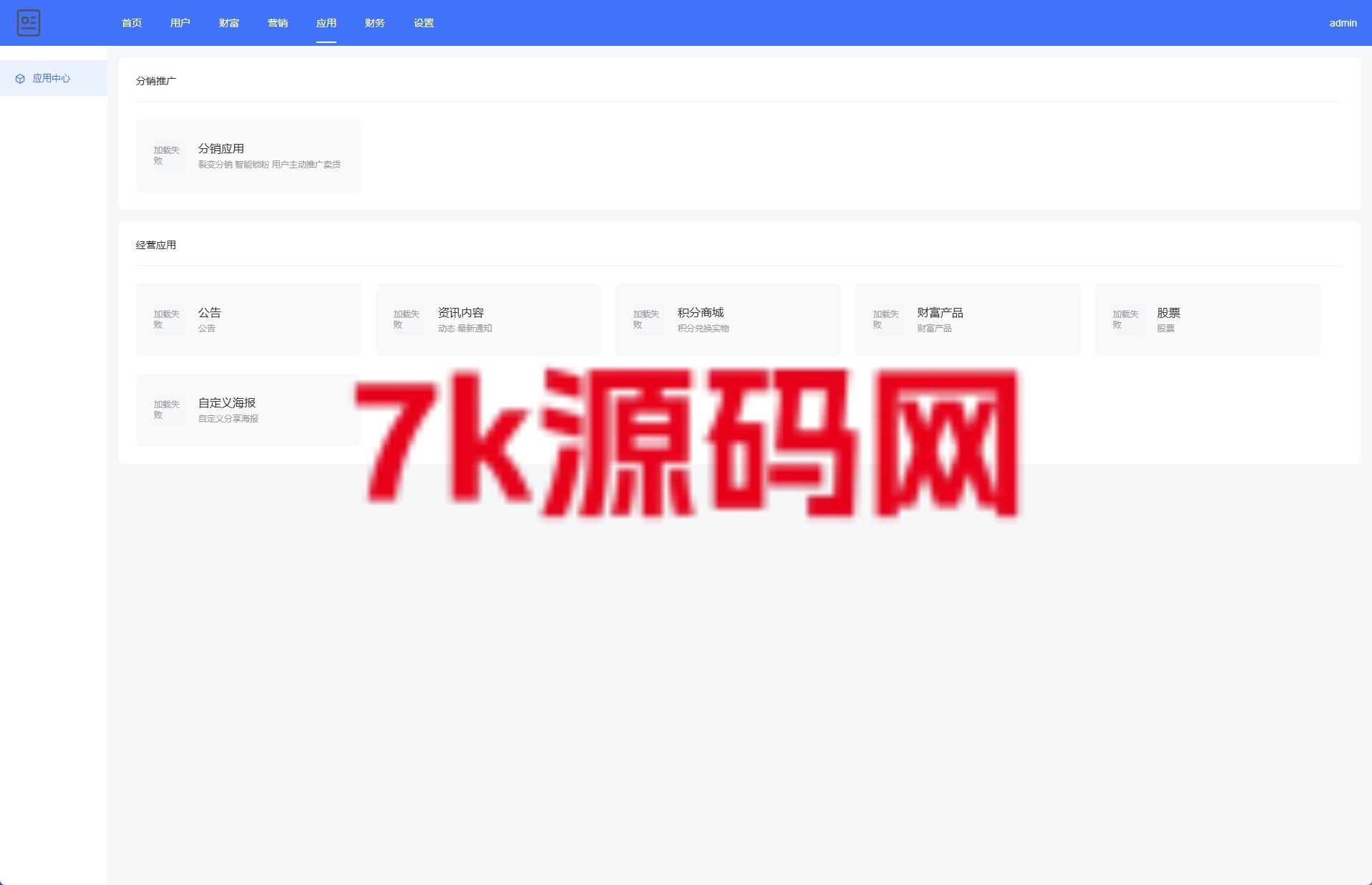Click the 自定义分享海报 description text

(228, 419)
